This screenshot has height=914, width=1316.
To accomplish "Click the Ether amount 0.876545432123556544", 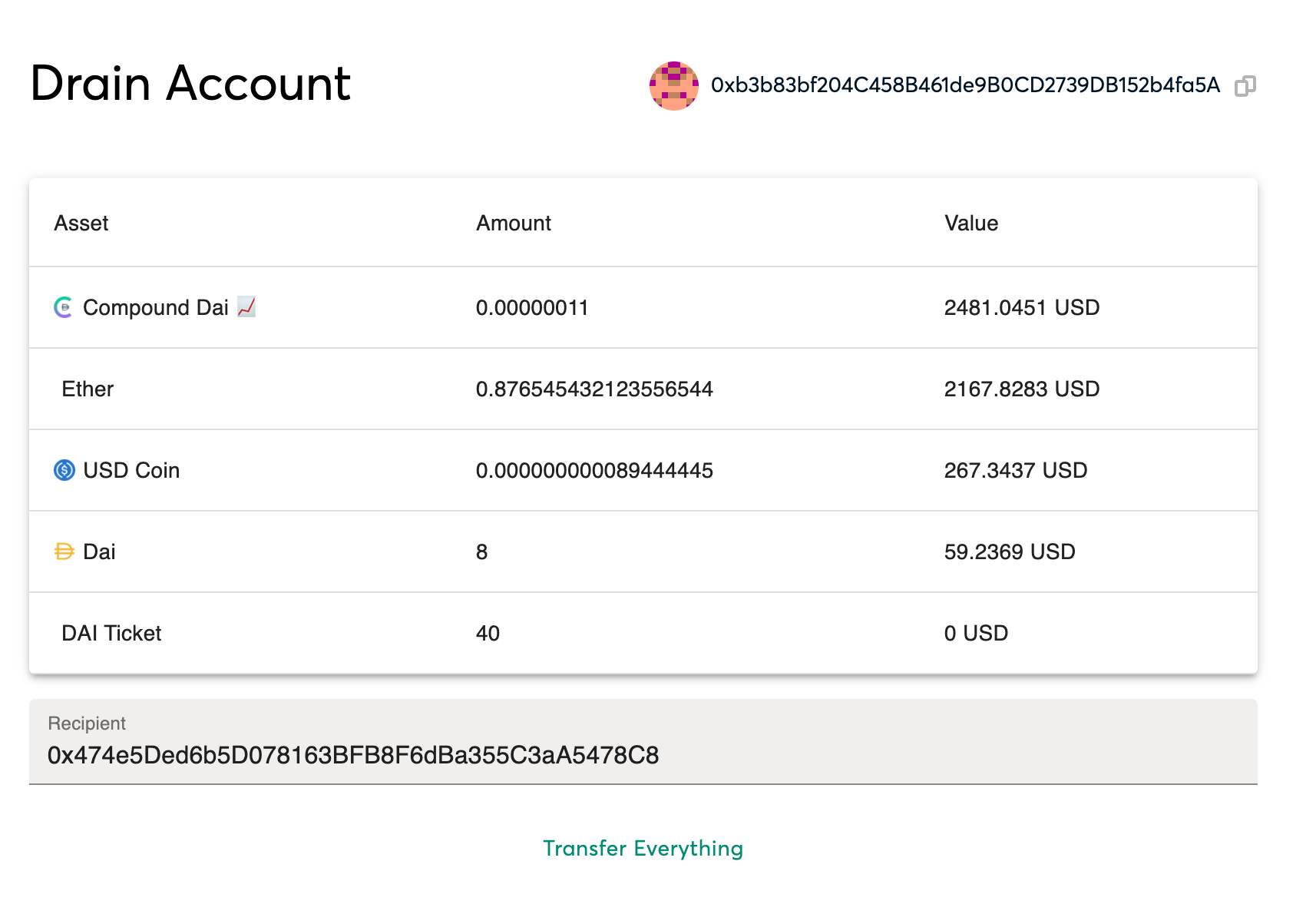I will [594, 389].
